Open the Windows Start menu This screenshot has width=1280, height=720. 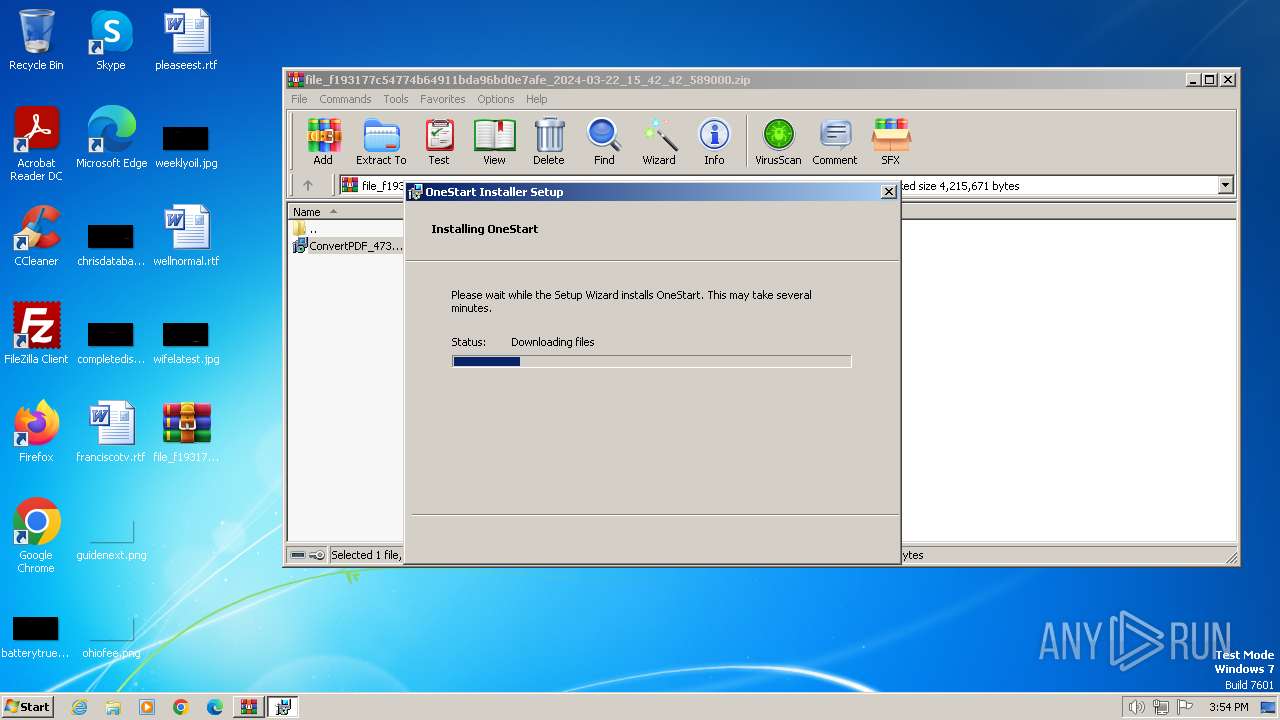(27, 706)
